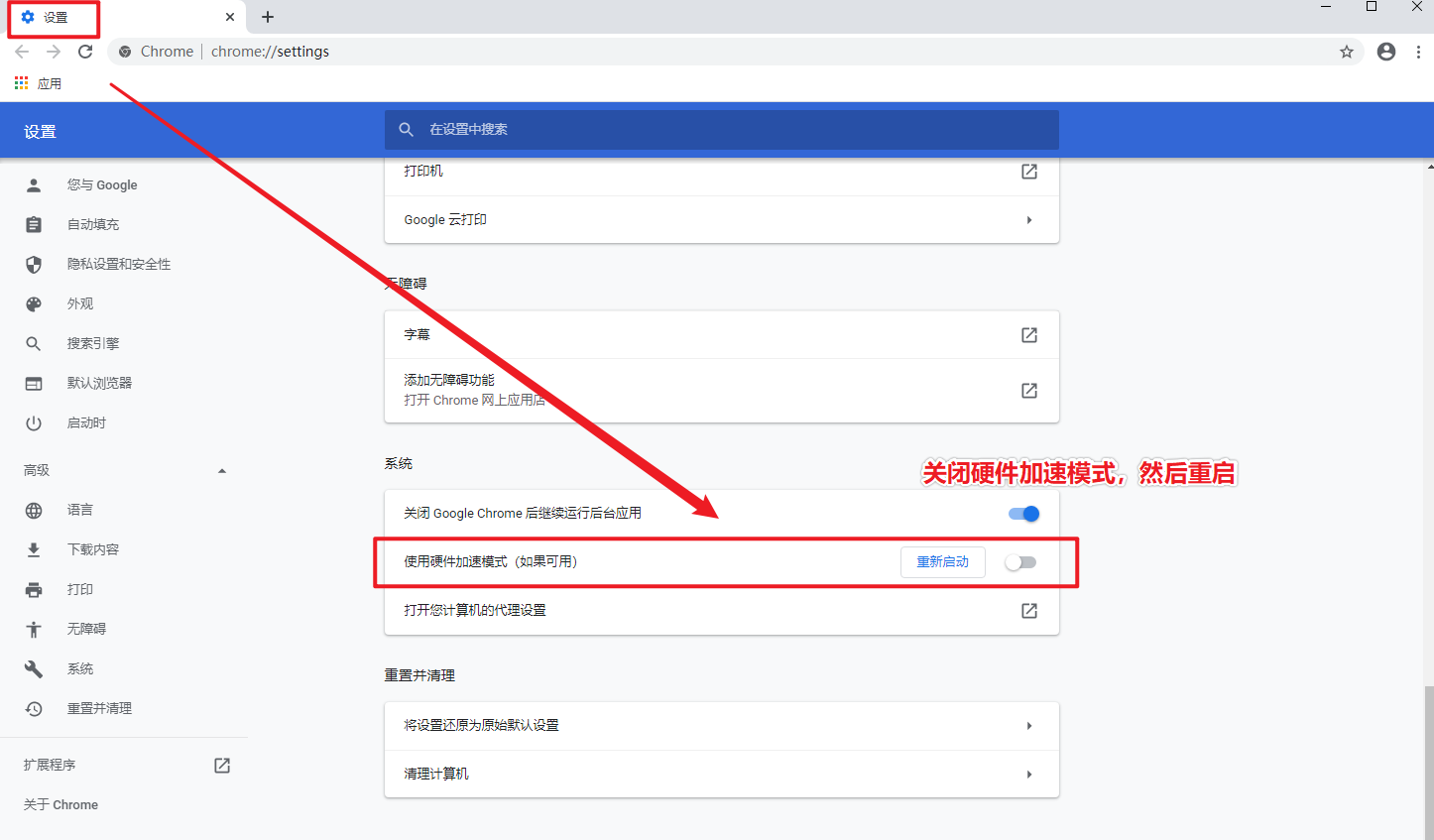
Task: Click the accessibility figure icon in sidebar
Action: pyautogui.click(x=34, y=630)
